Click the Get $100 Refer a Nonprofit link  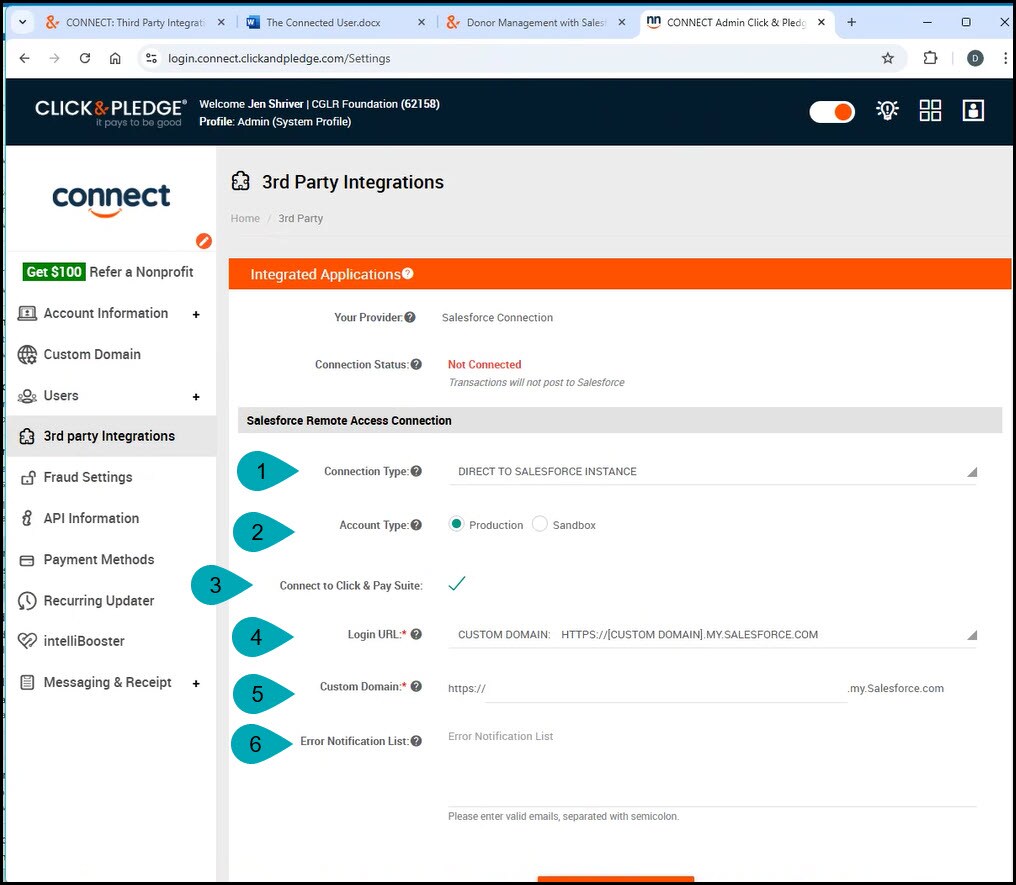(108, 272)
